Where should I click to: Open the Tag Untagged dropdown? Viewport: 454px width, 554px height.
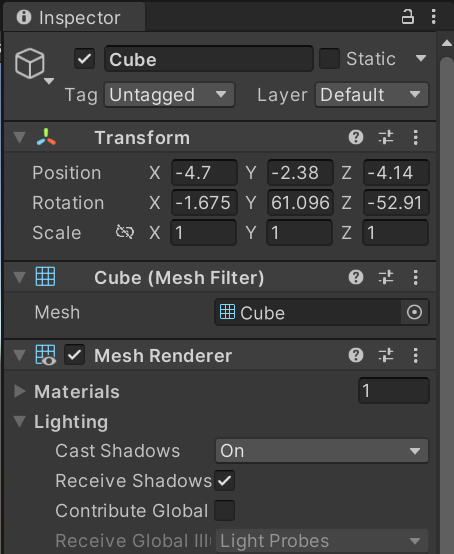coord(169,95)
